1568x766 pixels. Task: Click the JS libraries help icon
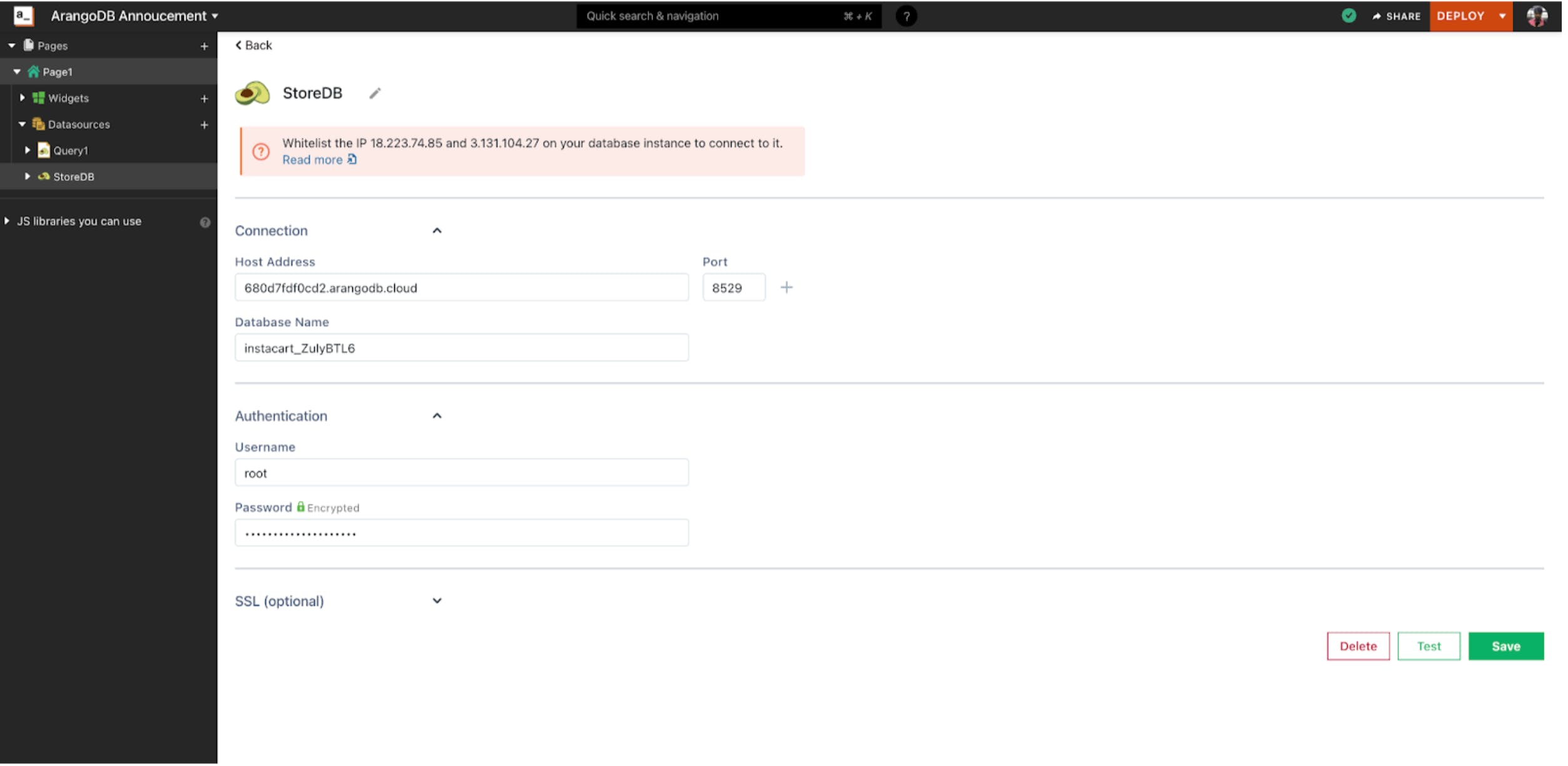pos(205,222)
